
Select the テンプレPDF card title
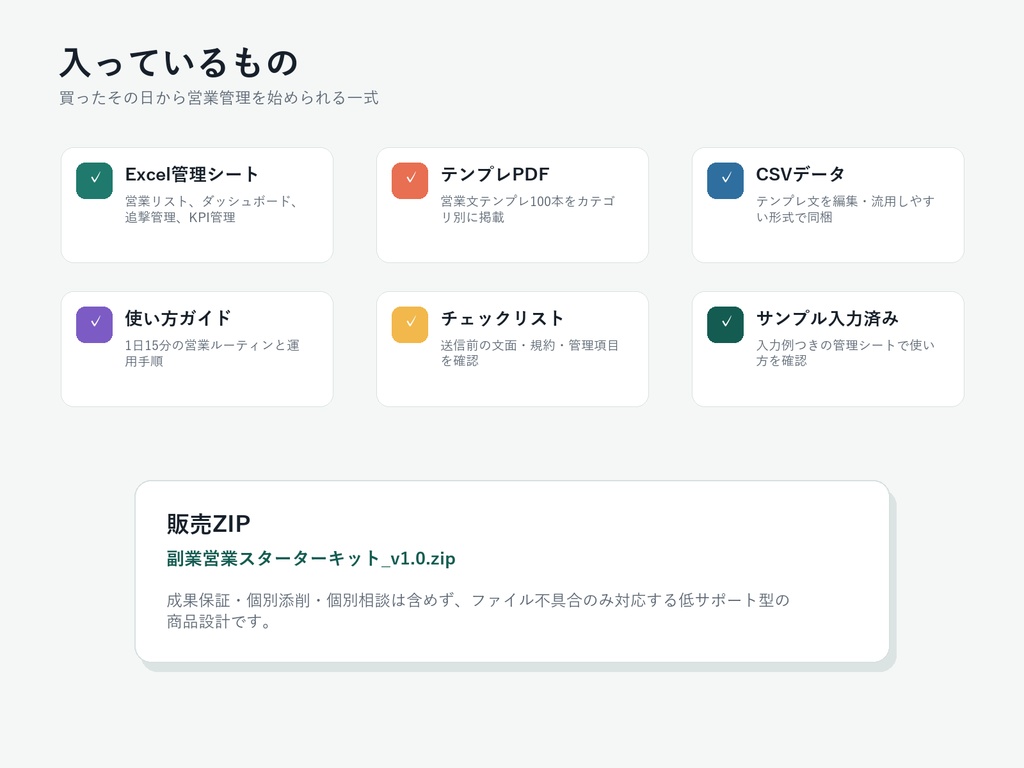(495, 174)
